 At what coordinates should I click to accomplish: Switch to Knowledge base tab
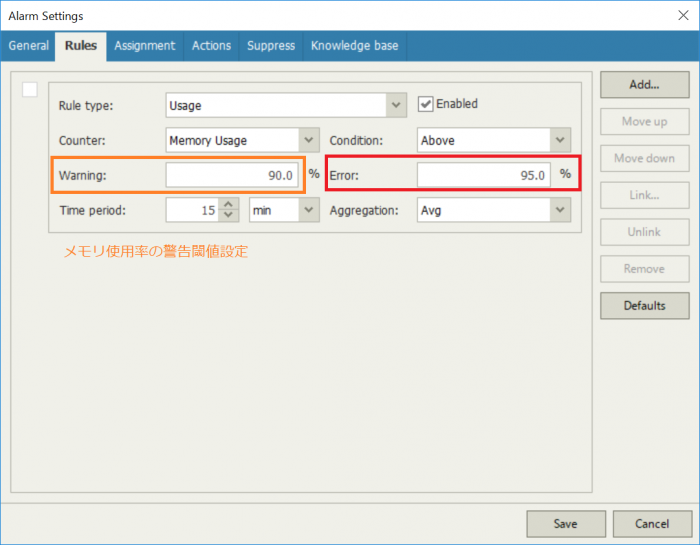click(354, 46)
